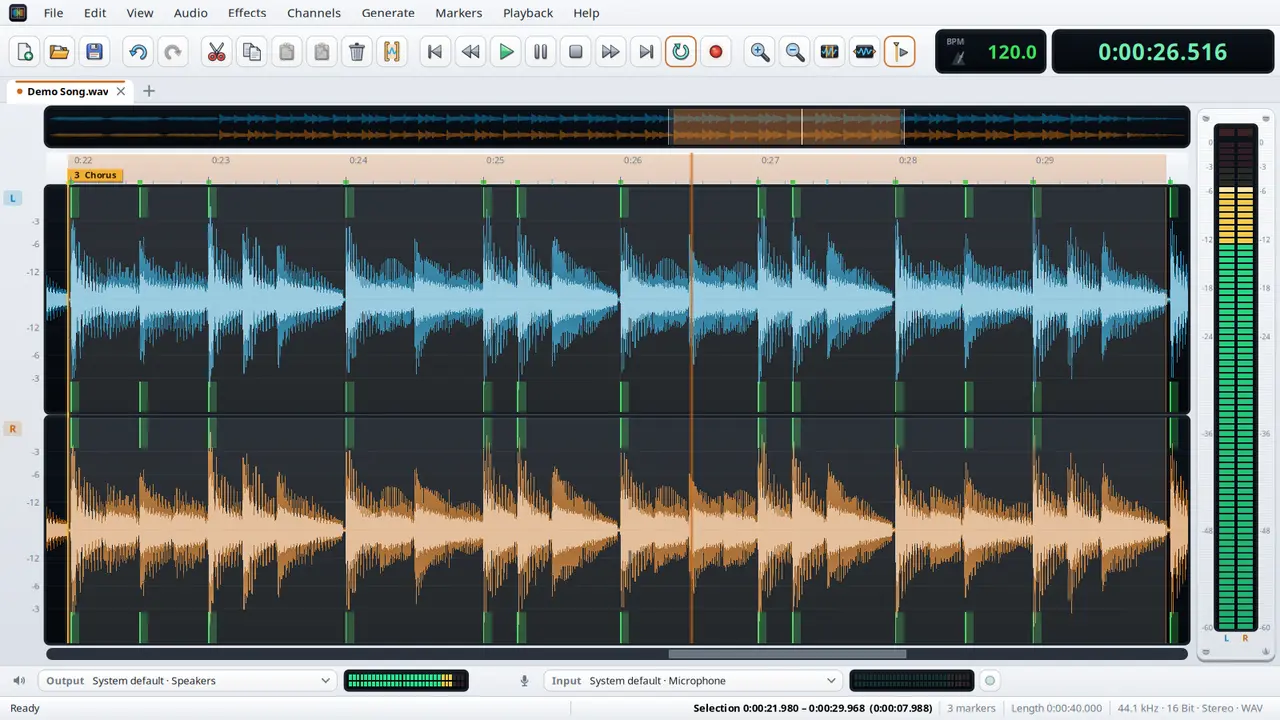Click the '3 markers' status bar entry
Screen dimensions: 1280x720
(971, 708)
